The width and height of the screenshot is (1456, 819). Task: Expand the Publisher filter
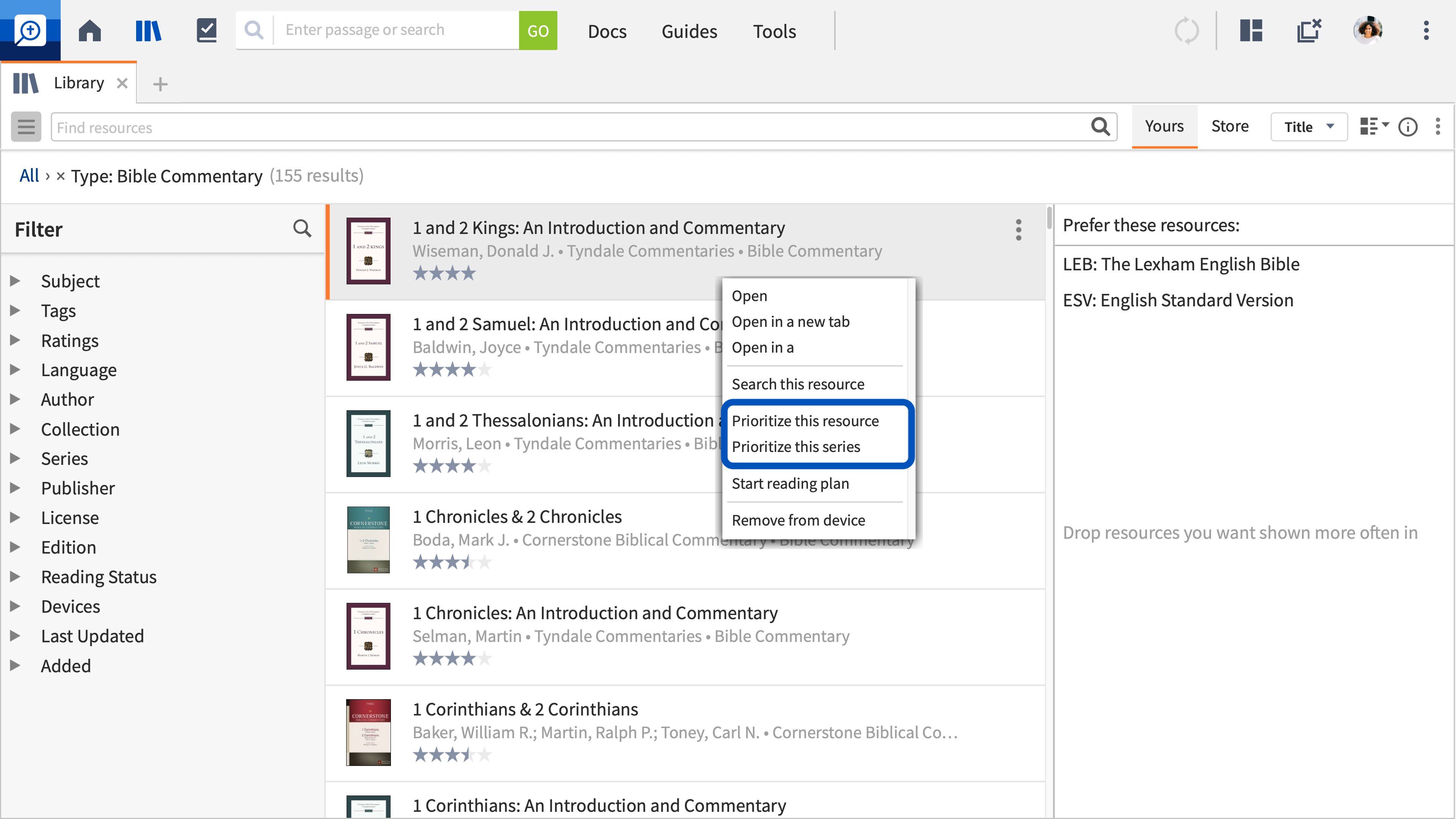(15, 487)
